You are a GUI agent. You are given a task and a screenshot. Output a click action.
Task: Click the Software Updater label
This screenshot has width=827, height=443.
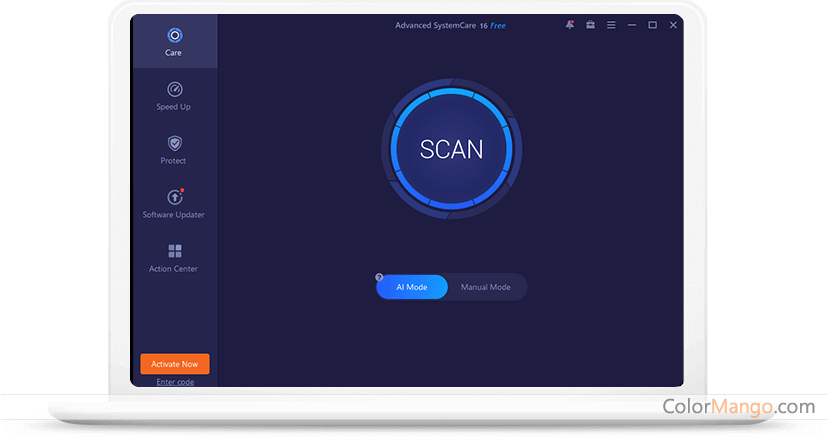pos(174,215)
